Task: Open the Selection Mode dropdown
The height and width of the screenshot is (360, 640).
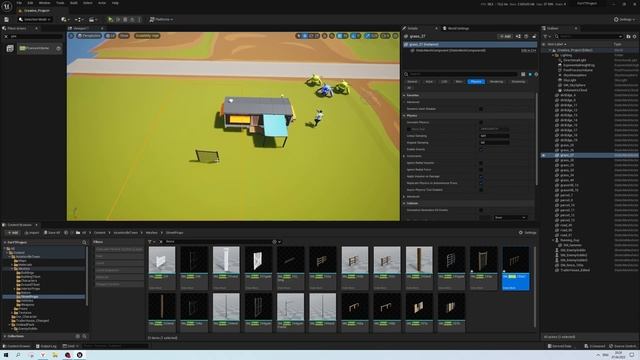Action: coord(34,19)
